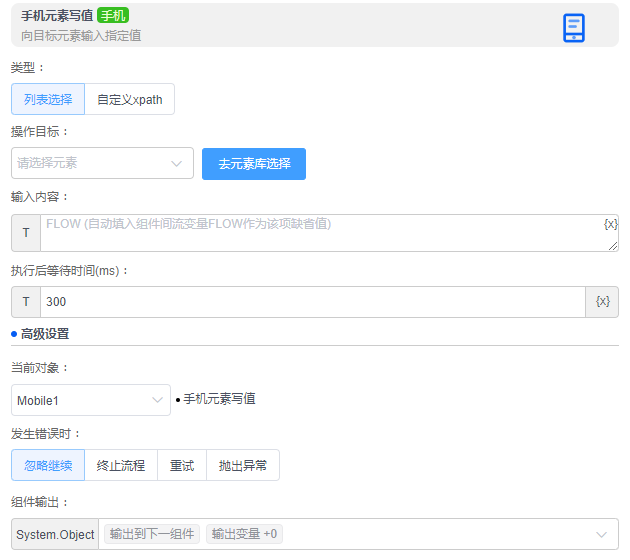Click the 去元素库选择 button

(x=254, y=163)
